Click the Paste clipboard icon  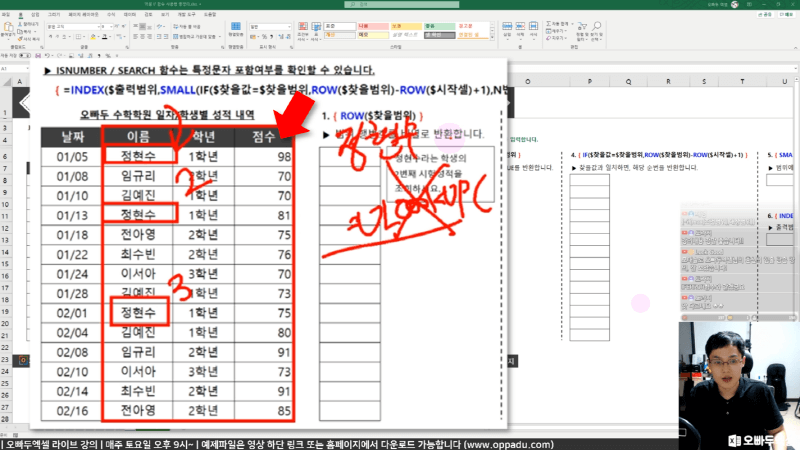[8, 27]
